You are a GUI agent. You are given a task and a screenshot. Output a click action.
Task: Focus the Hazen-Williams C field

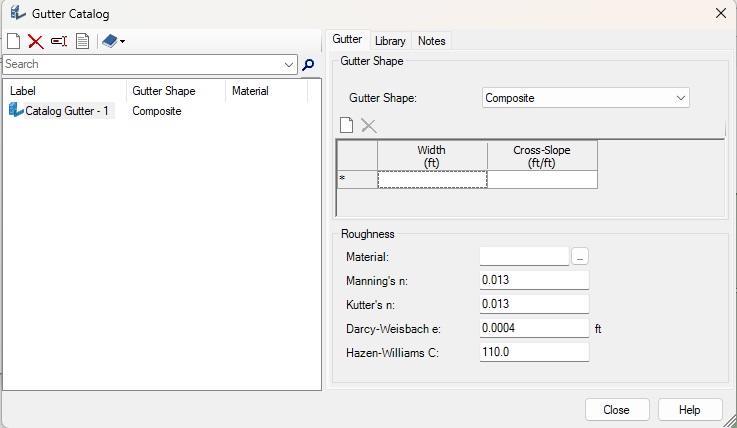[x=534, y=352]
